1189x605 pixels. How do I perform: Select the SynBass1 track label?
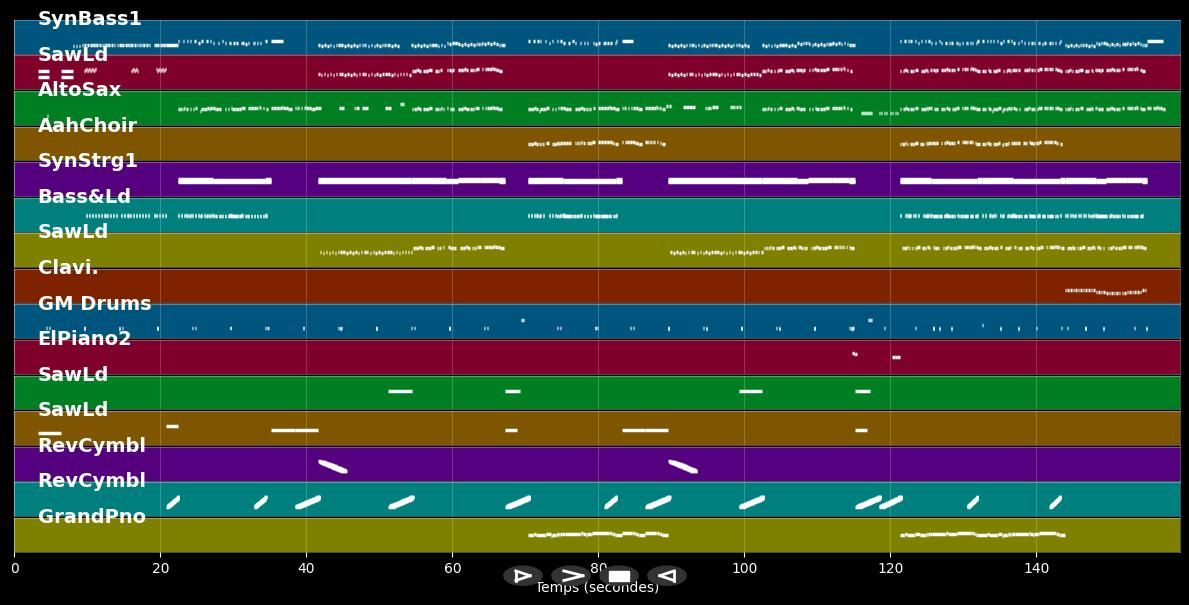coord(89,18)
